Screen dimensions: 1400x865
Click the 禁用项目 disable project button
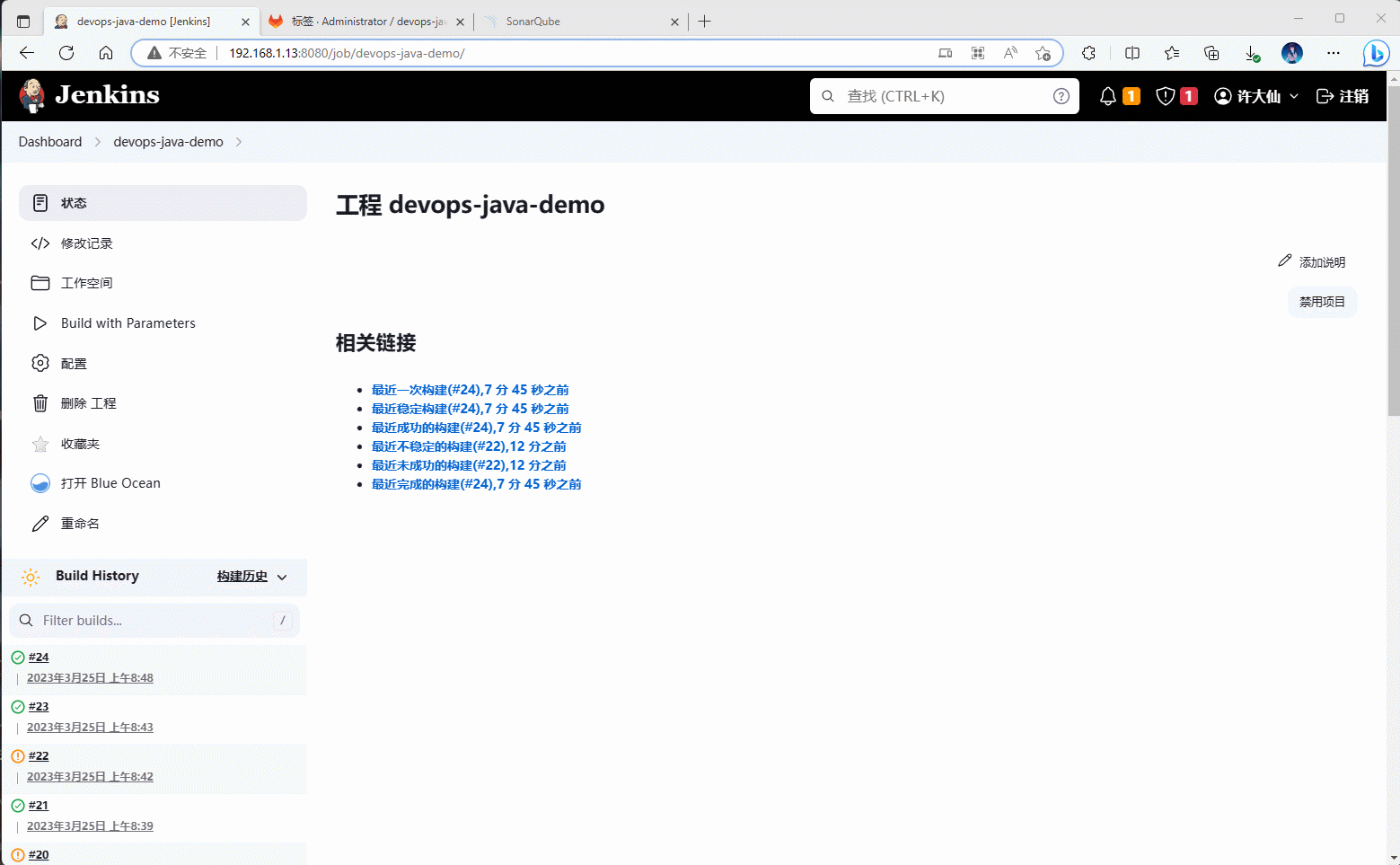point(1322,302)
